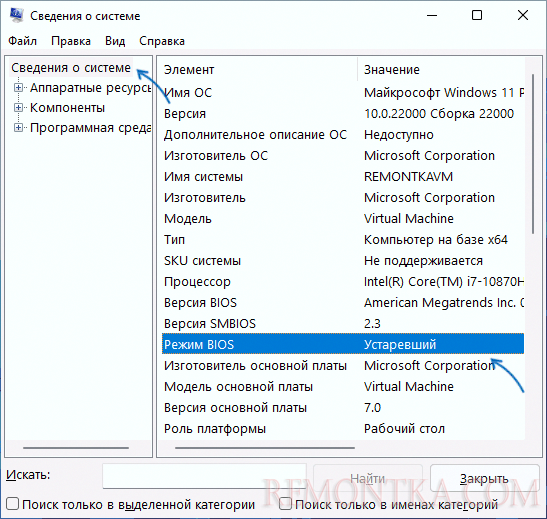
Task: Click the 10.0.22000 Сборка 22000 value
Action: [x=439, y=114]
